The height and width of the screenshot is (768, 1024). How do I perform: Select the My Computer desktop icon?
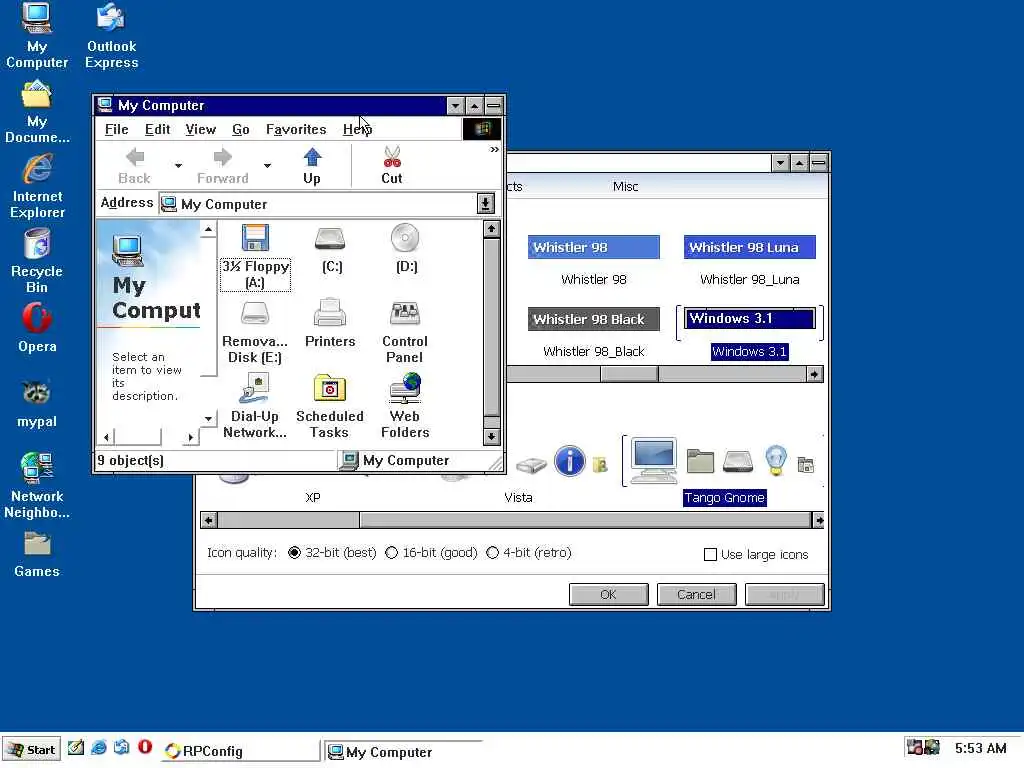coord(37,35)
